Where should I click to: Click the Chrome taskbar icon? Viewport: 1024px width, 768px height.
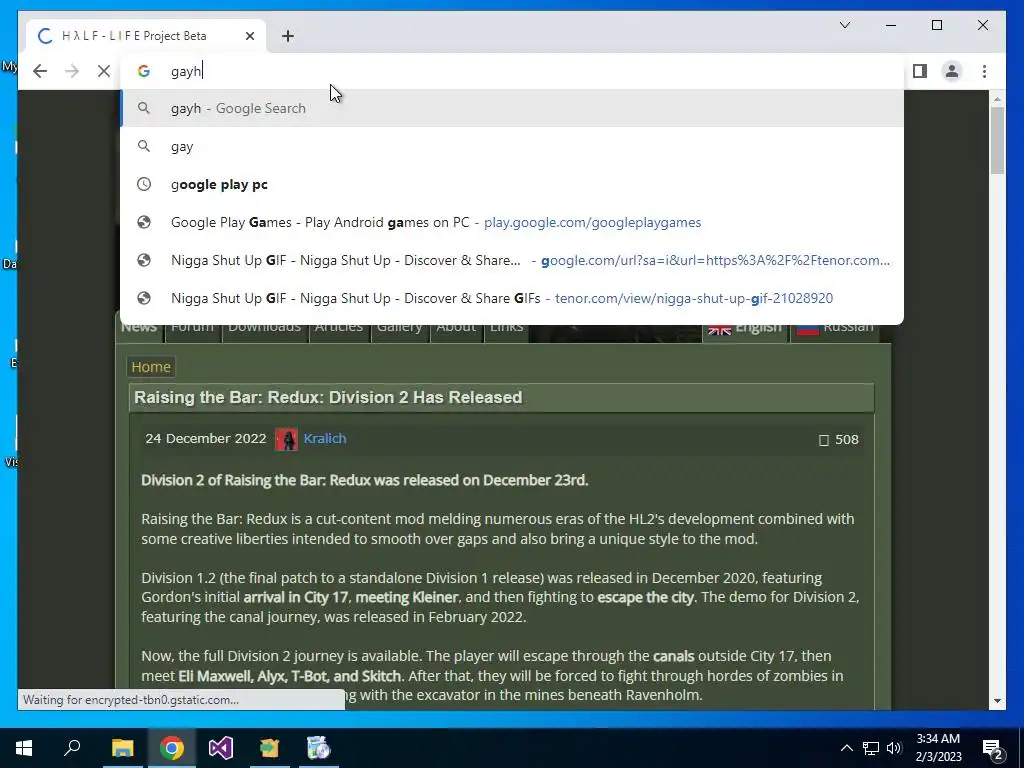[x=172, y=748]
